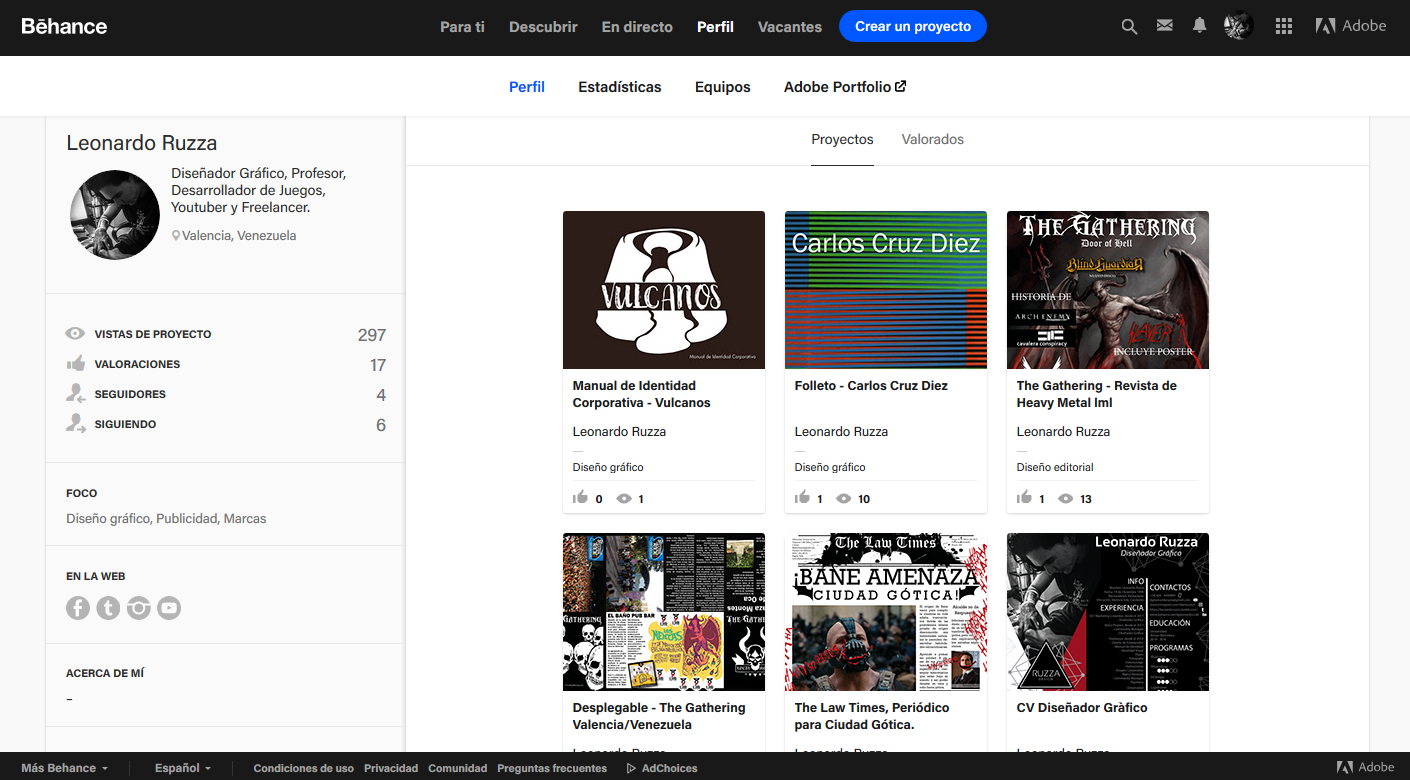
Task: Open the Español language dropdown
Action: point(180,767)
